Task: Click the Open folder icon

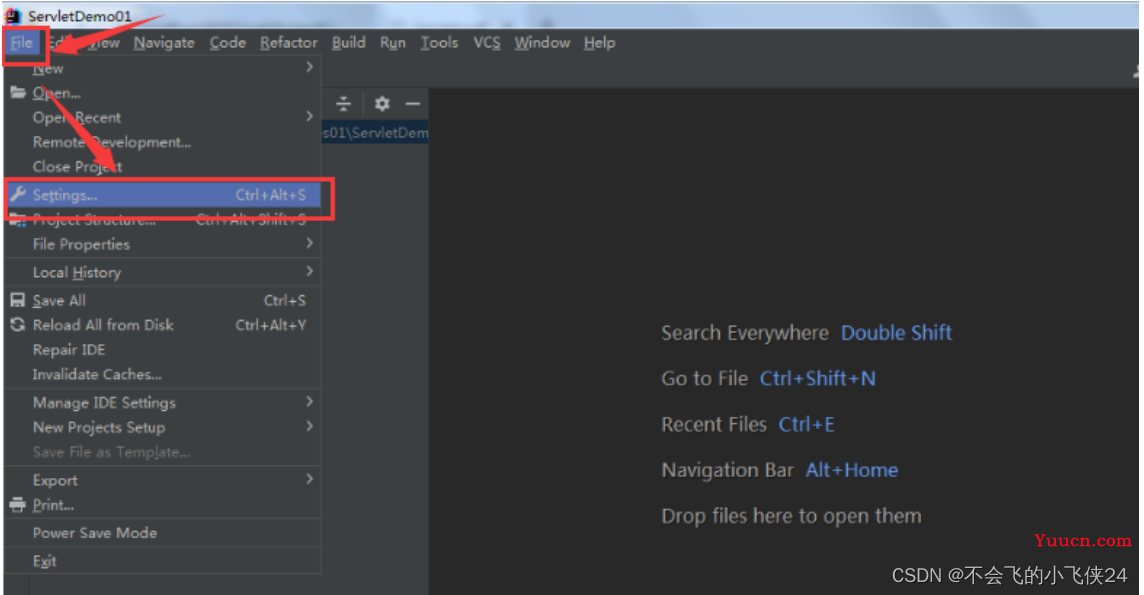Action: click(17, 93)
